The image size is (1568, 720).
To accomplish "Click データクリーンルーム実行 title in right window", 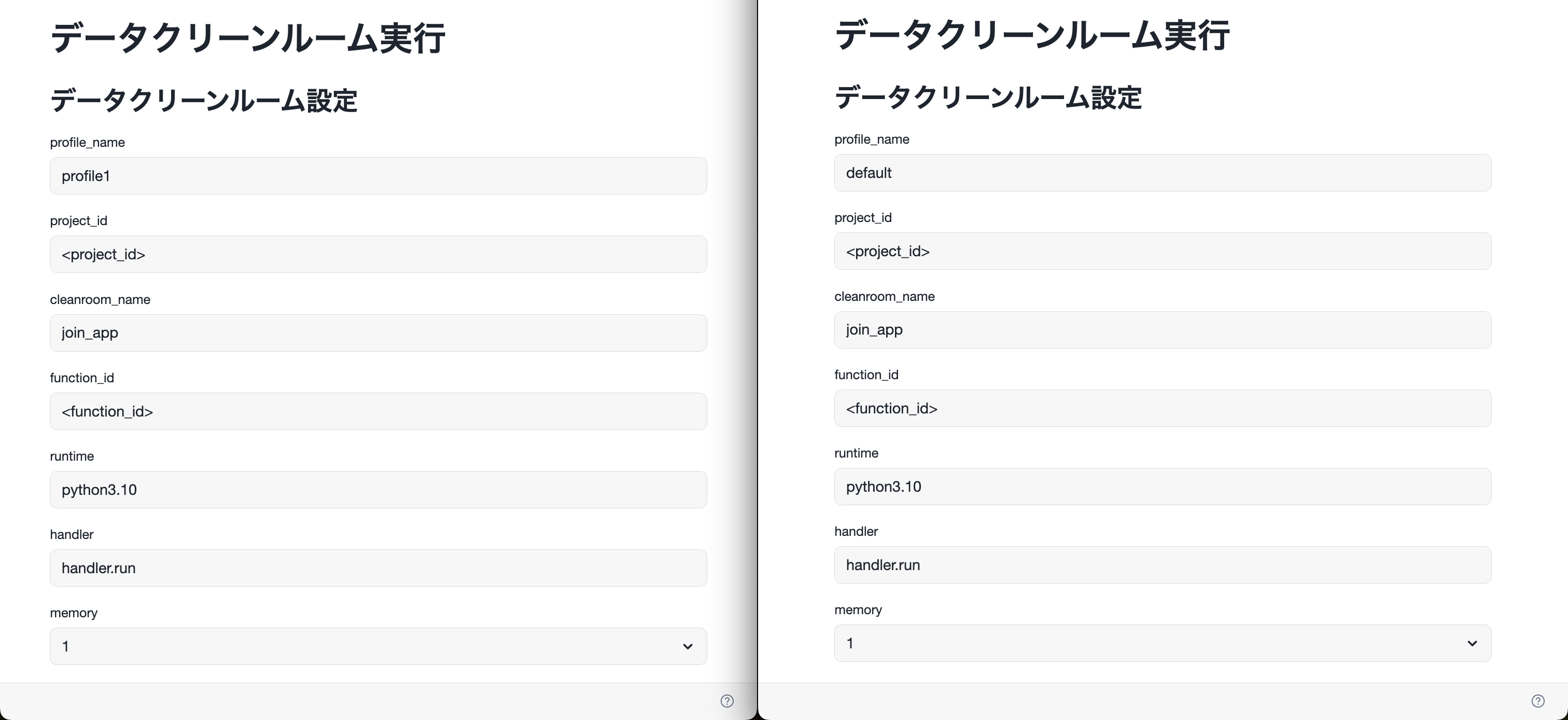I will pos(1031,35).
